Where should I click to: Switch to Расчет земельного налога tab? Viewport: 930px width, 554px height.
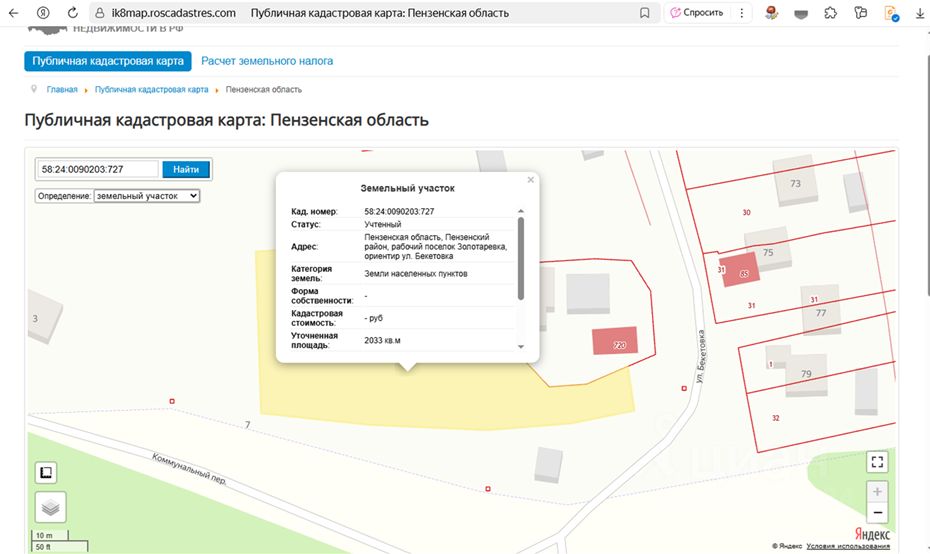267,61
